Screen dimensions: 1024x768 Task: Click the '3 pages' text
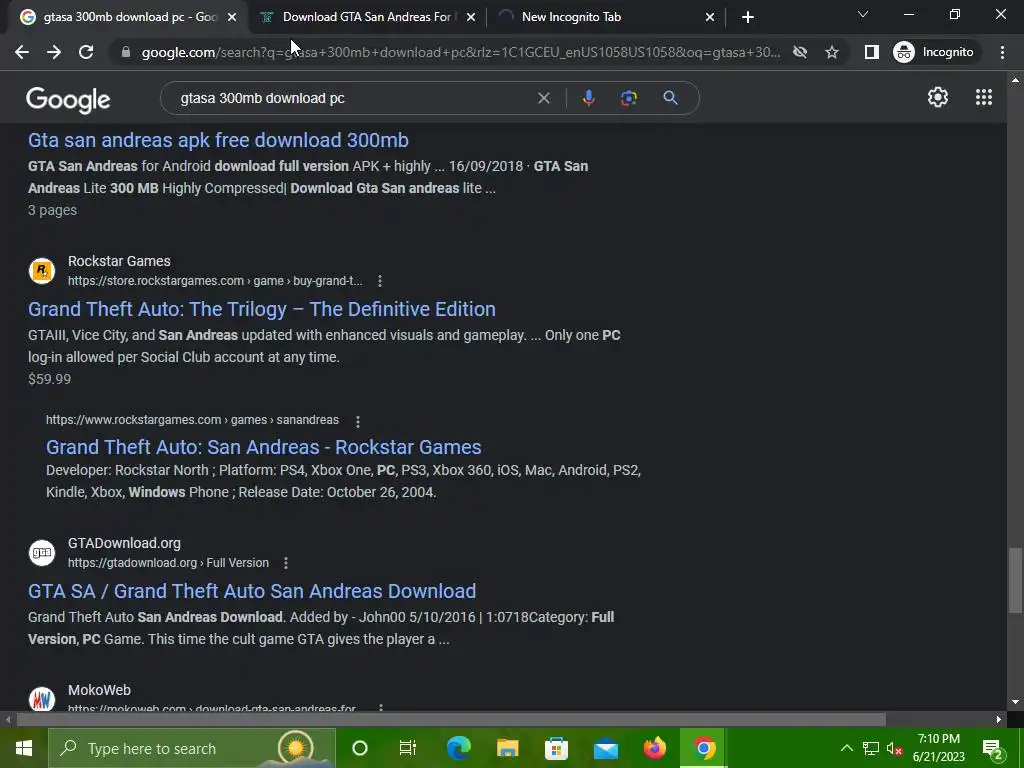click(x=52, y=210)
